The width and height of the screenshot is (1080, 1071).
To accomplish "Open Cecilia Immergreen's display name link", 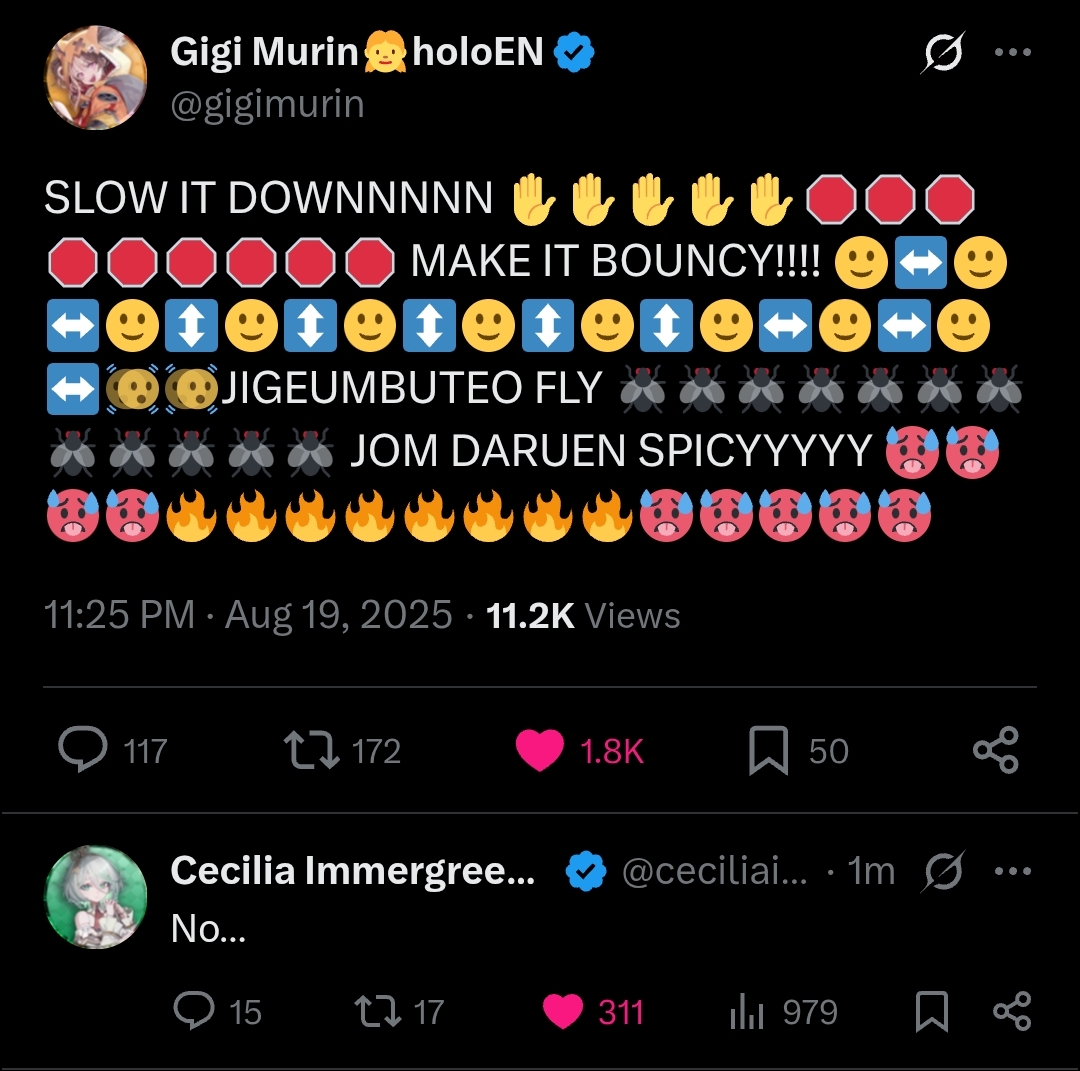I will (x=352, y=872).
